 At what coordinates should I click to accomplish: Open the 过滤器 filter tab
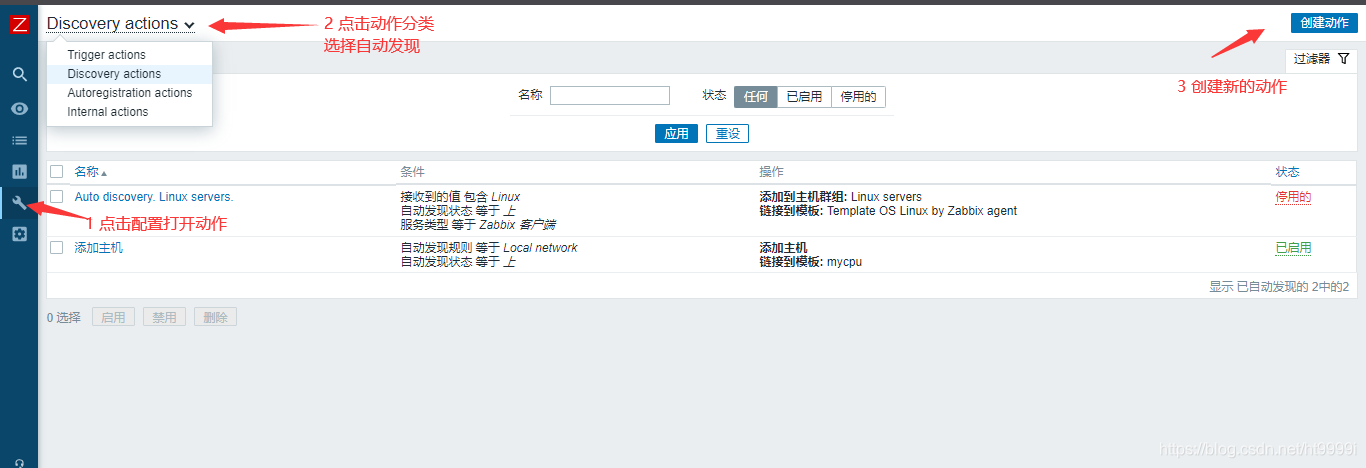1321,59
